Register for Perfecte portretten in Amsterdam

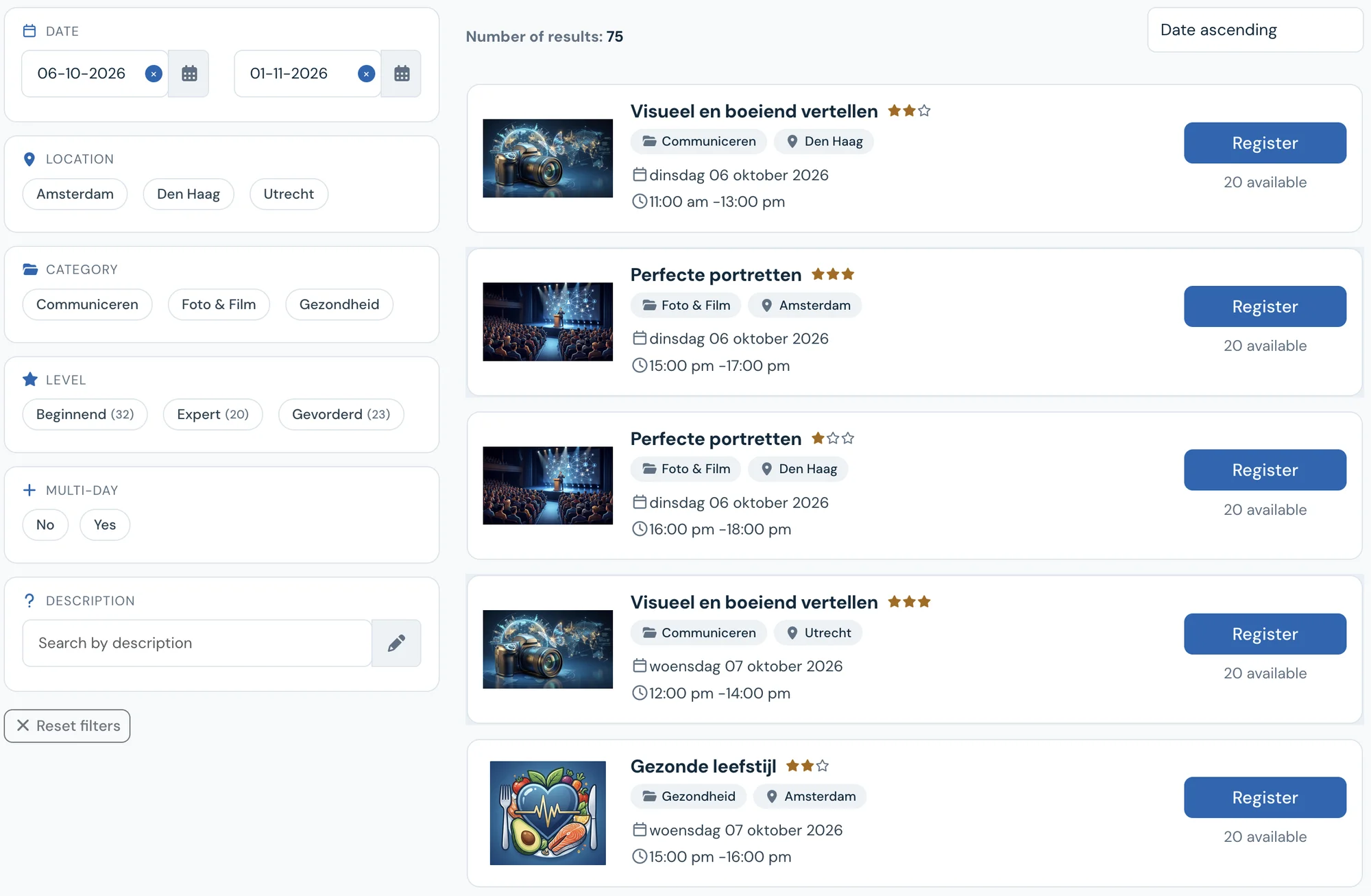tap(1265, 306)
